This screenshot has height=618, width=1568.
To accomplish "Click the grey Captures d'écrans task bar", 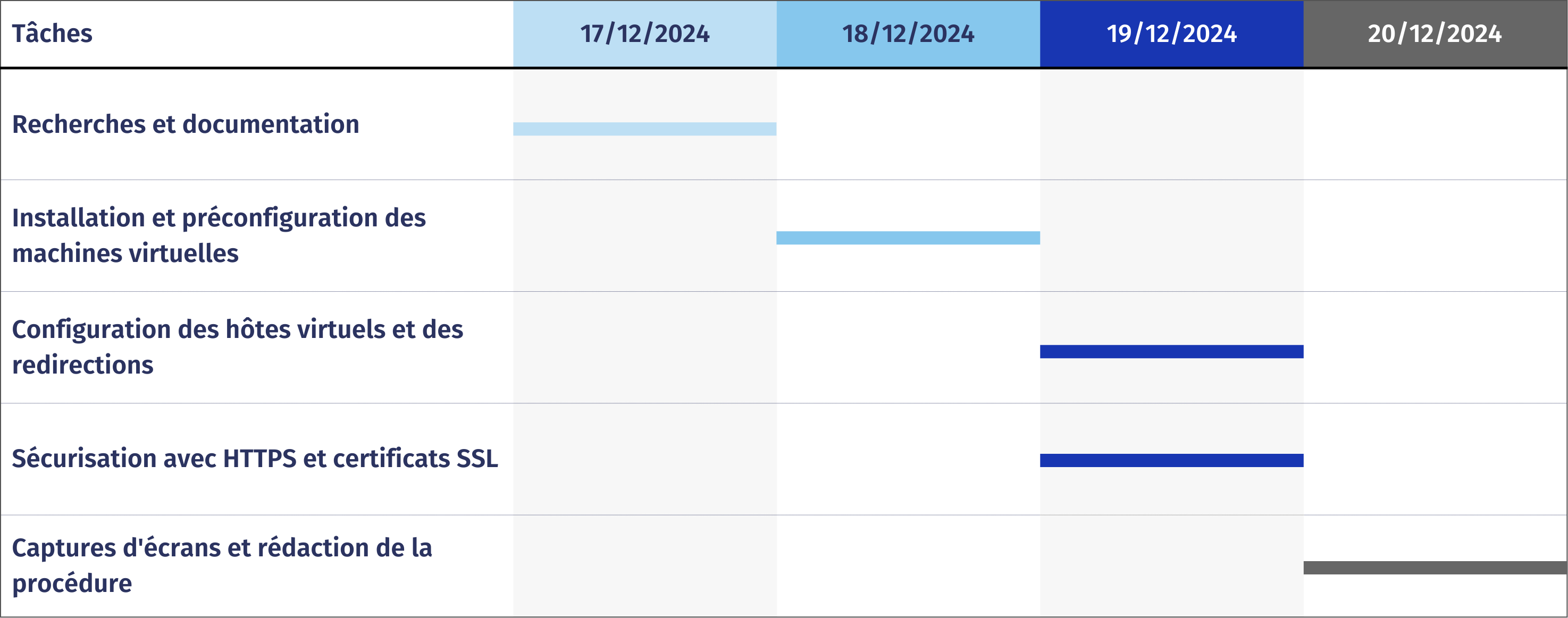I will [1435, 568].
